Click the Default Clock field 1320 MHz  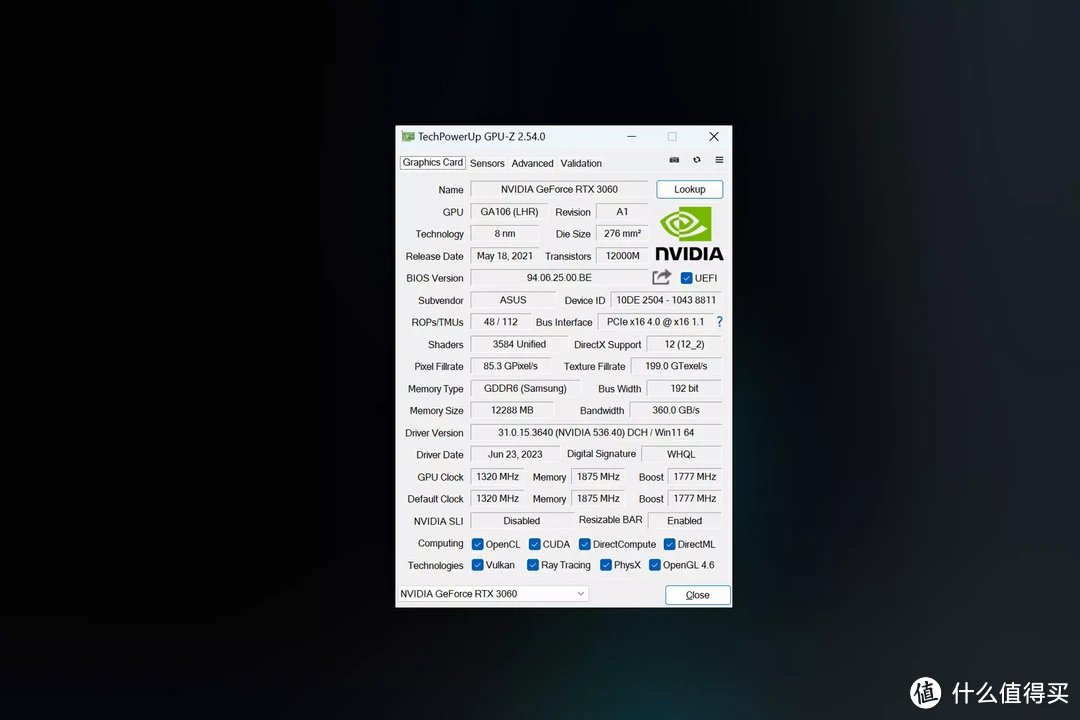point(497,498)
